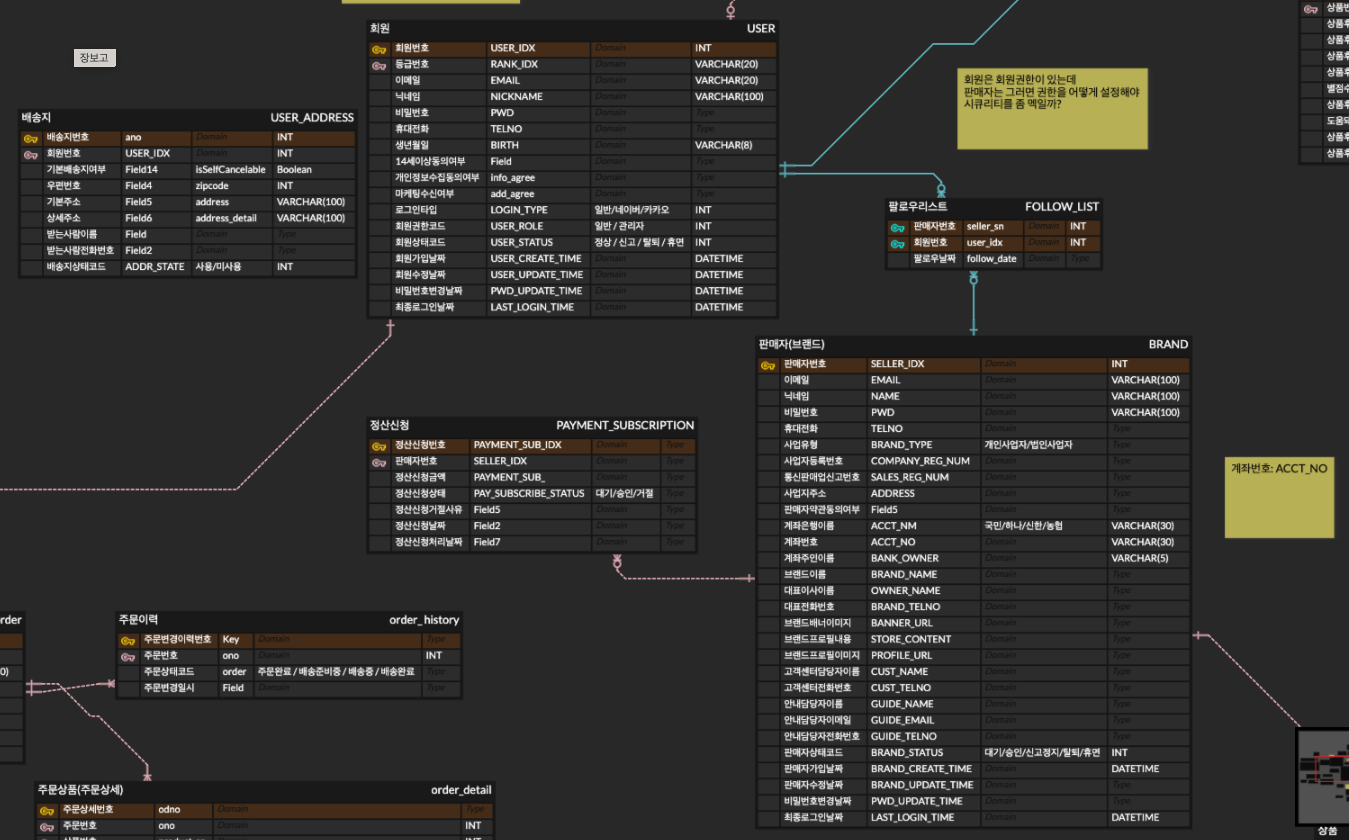
Task: Click the key icon beside seller_sn in FOLLOW_LIST
Action: pos(898,227)
